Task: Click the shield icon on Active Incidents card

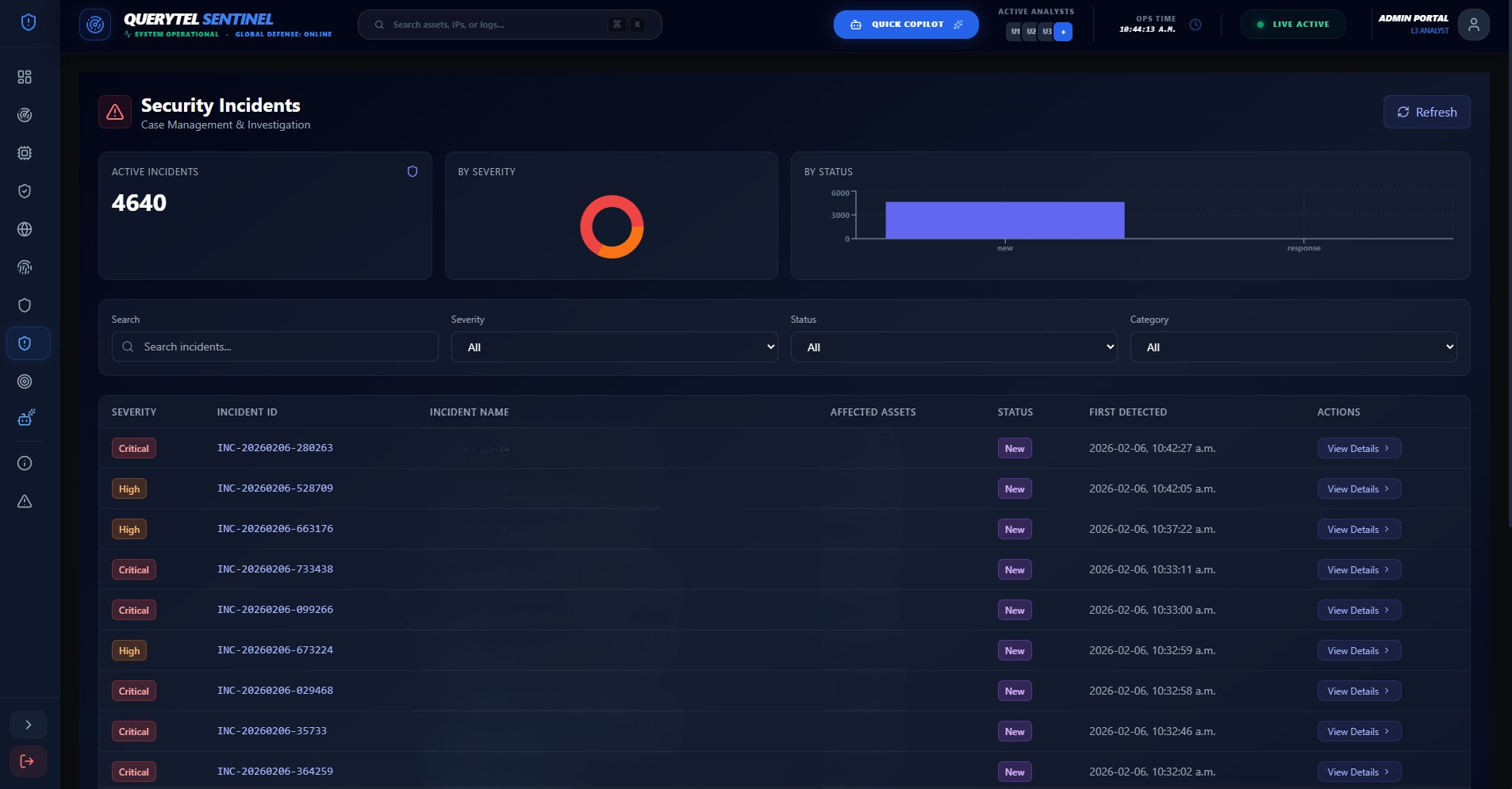Action: point(412,170)
